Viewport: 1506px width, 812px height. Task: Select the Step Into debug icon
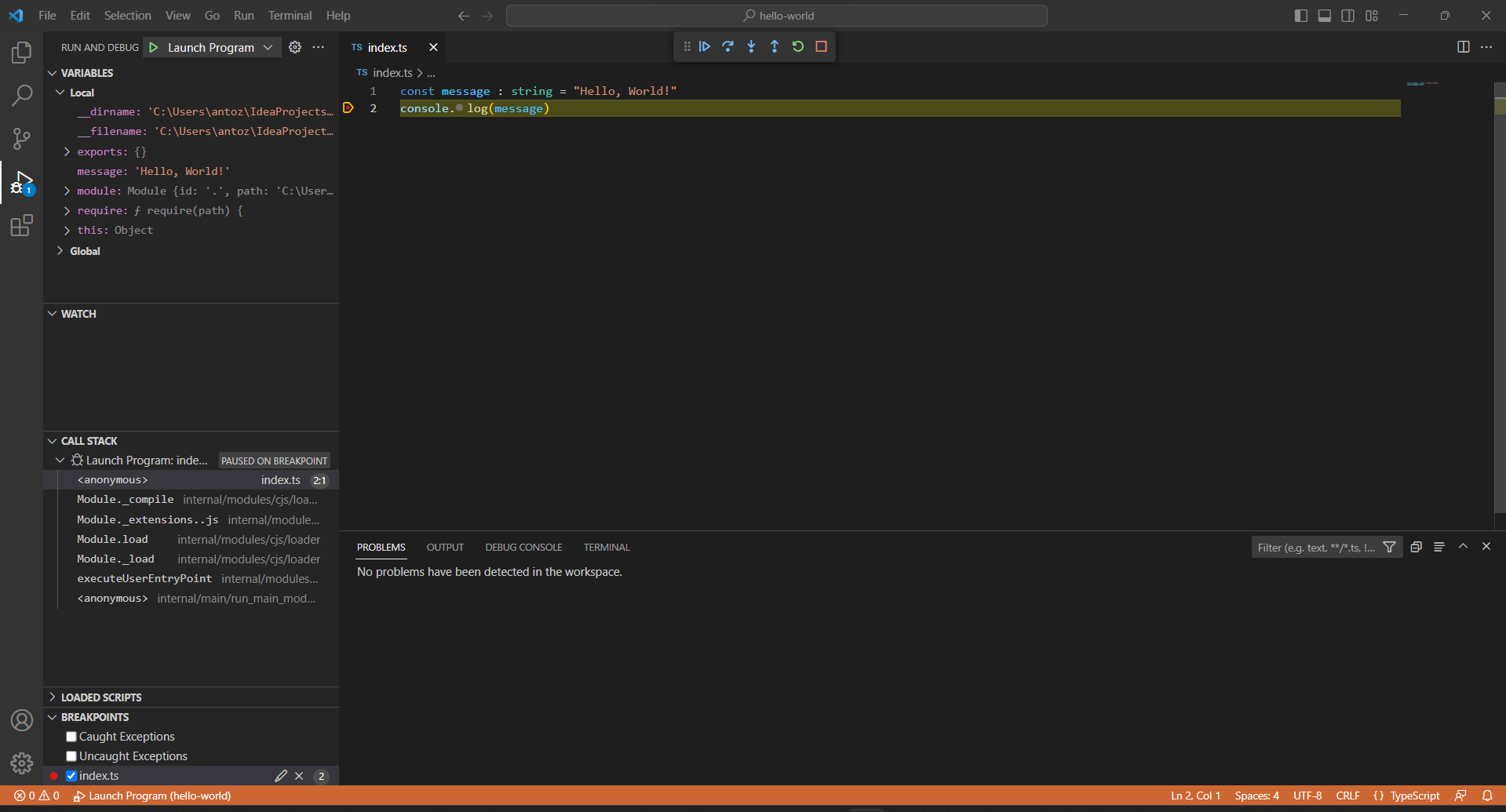(x=751, y=46)
